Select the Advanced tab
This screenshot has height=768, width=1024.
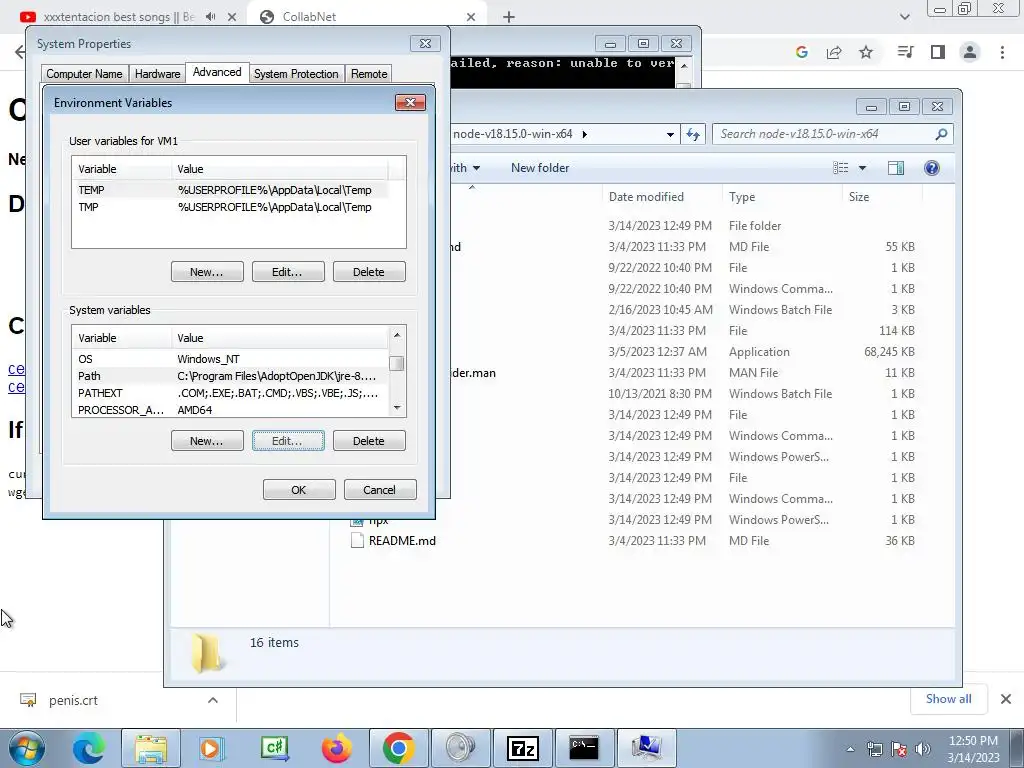(217, 72)
